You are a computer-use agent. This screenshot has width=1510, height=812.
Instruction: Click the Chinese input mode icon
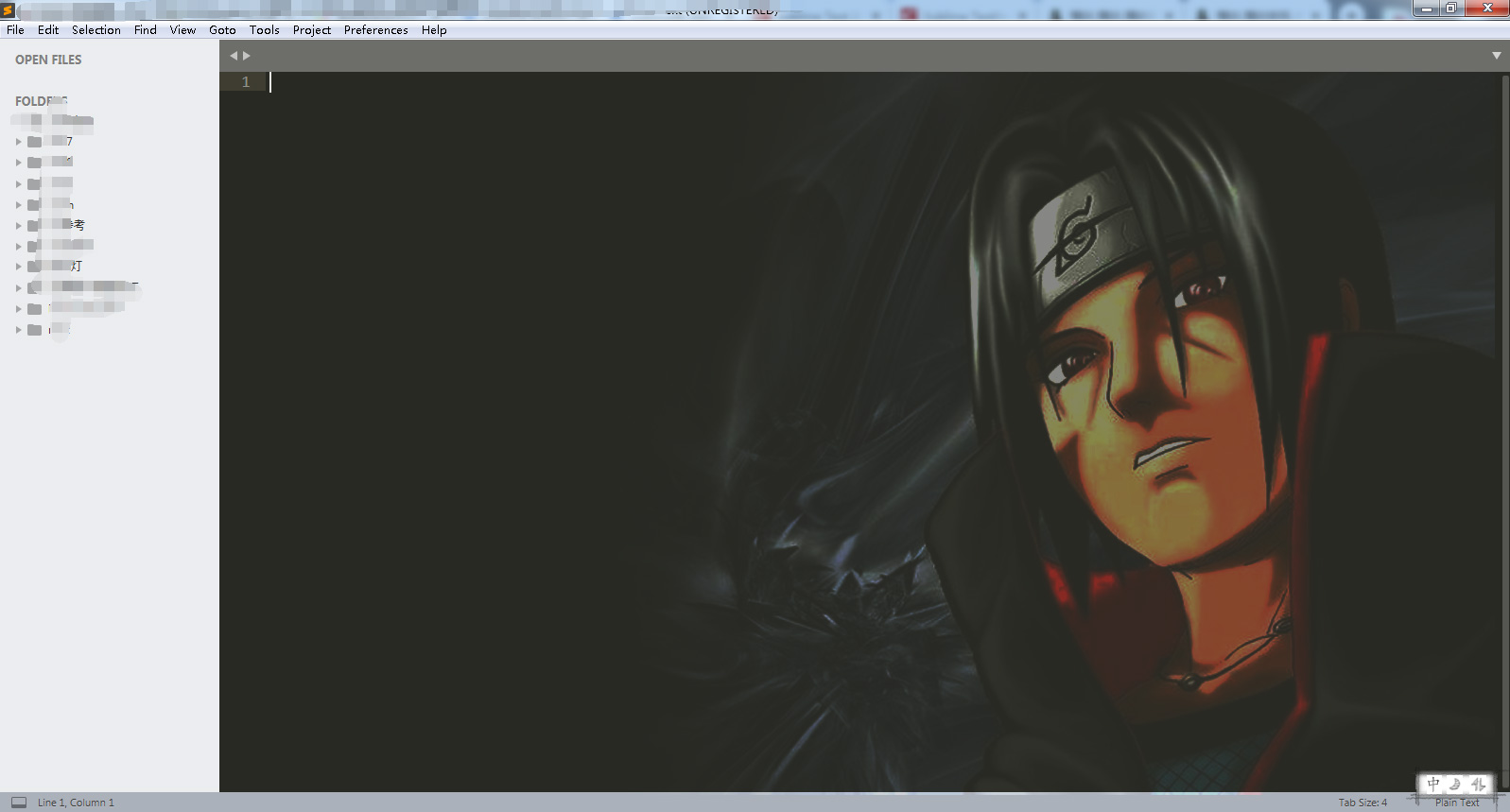1433,784
